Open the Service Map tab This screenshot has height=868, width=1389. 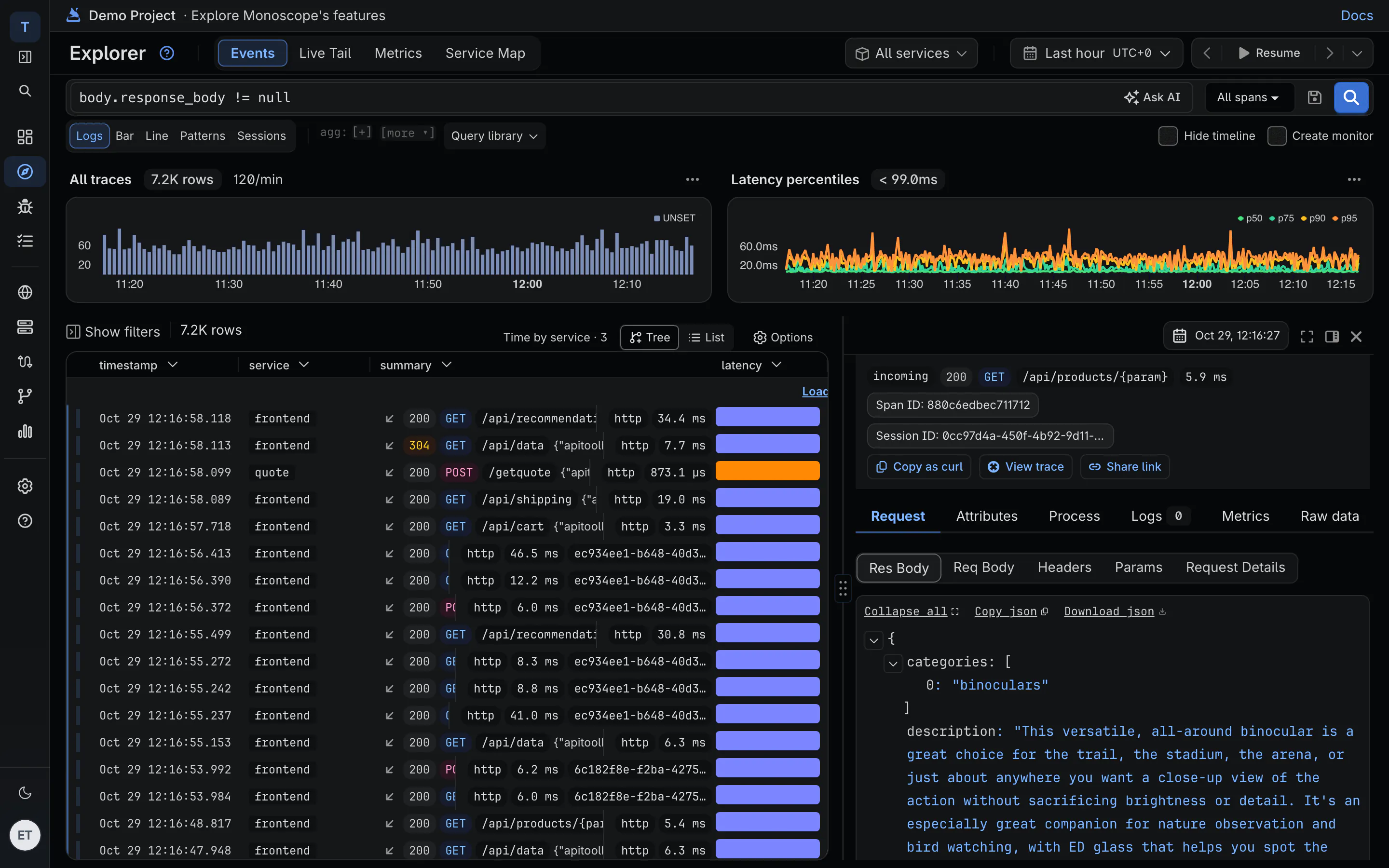[485, 53]
